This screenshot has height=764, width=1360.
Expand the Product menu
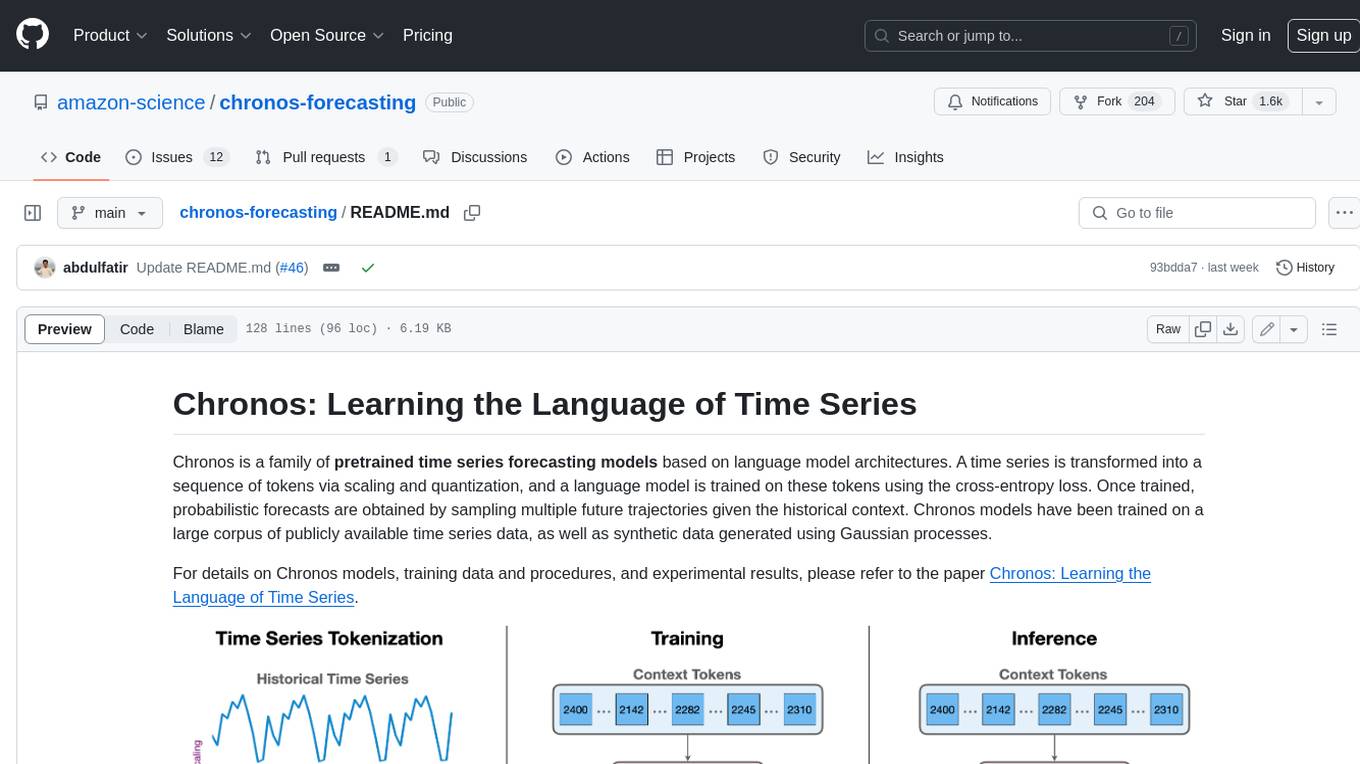110,35
